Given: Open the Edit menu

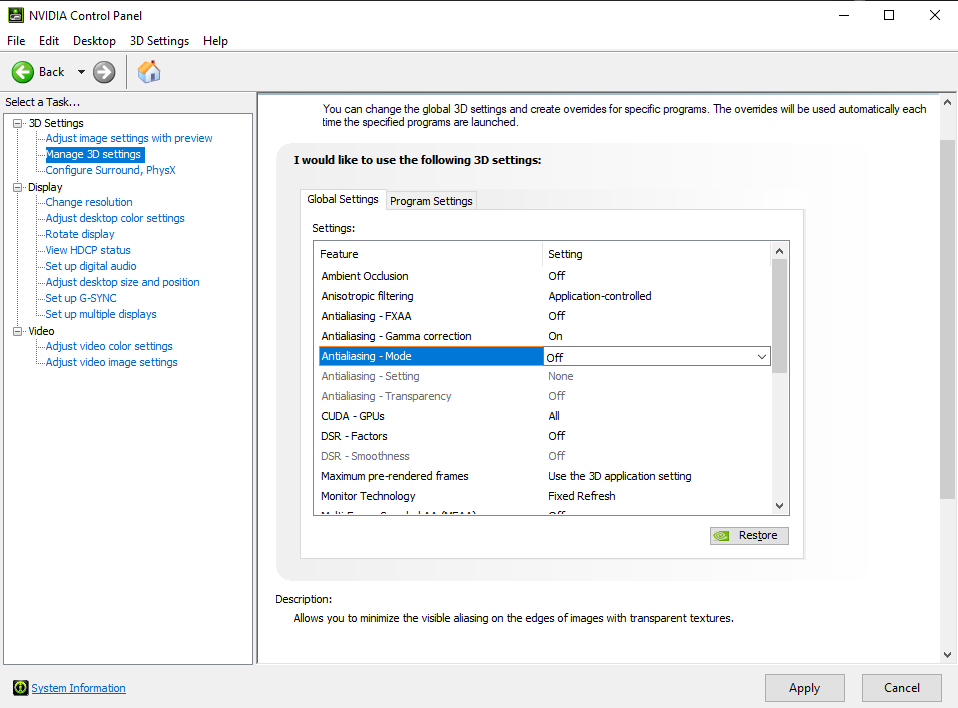Looking at the screenshot, I should click(x=49, y=41).
